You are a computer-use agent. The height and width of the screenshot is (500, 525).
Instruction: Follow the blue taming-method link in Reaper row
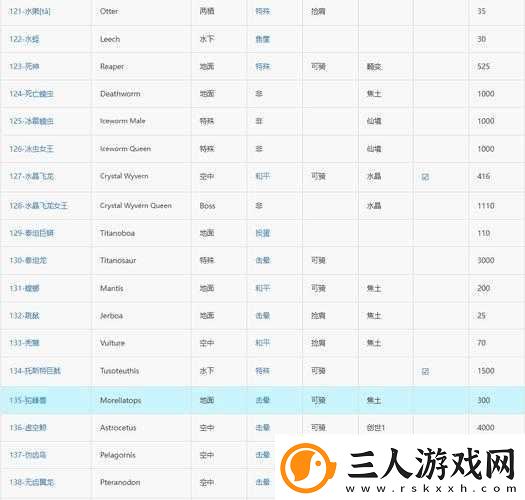tap(262, 67)
